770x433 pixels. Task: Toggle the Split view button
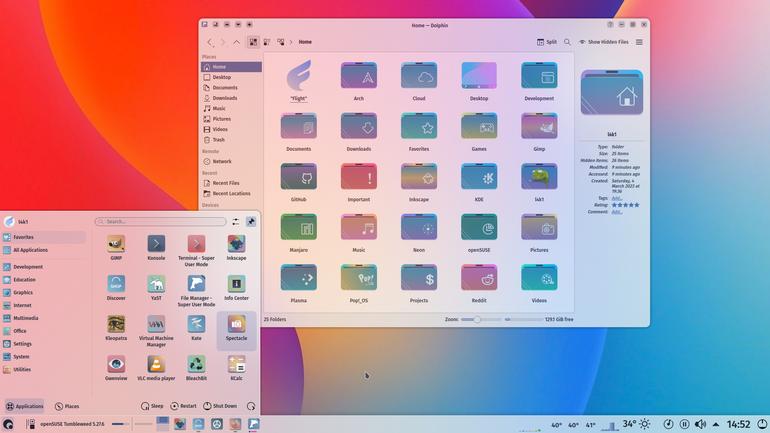(547, 42)
